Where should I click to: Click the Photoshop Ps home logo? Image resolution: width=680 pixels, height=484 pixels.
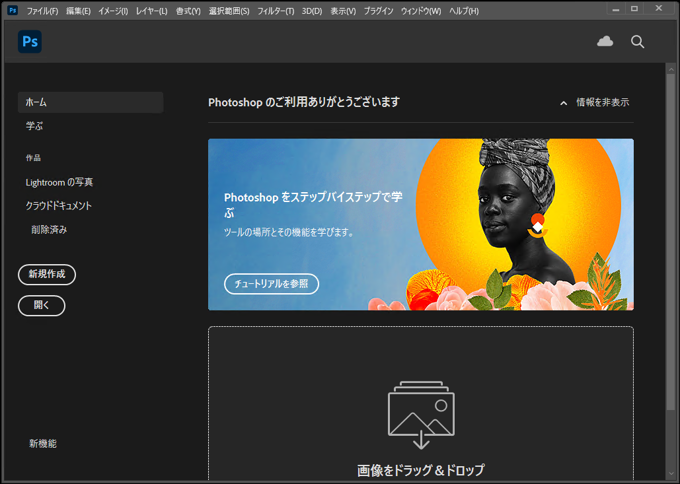tap(30, 42)
